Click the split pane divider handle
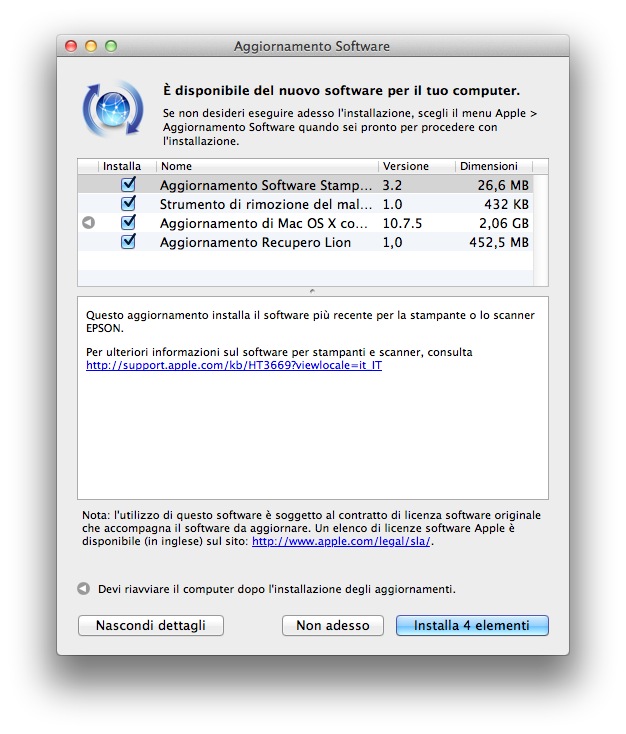Image resolution: width=626 pixels, height=734 pixels. 312,291
